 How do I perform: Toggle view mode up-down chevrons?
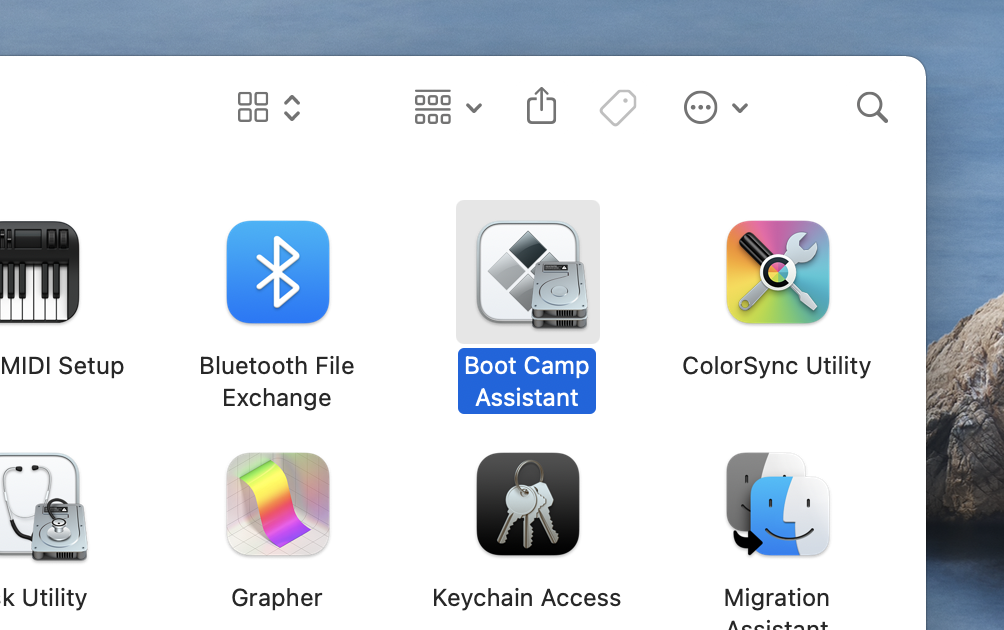click(292, 108)
